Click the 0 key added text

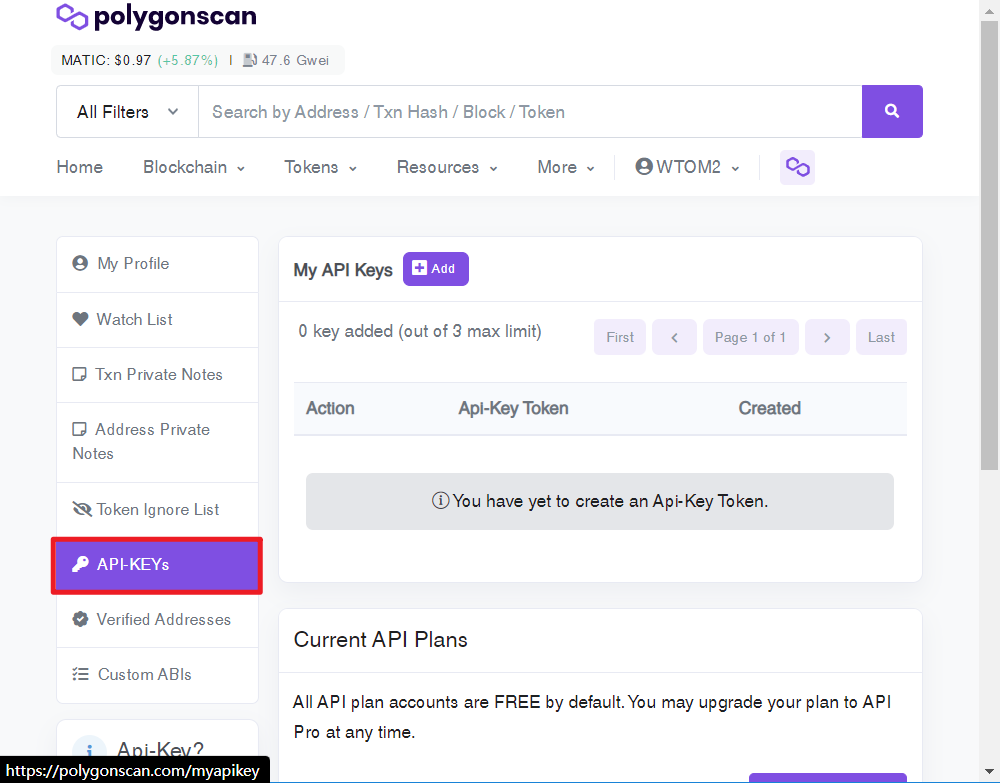coord(420,332)
